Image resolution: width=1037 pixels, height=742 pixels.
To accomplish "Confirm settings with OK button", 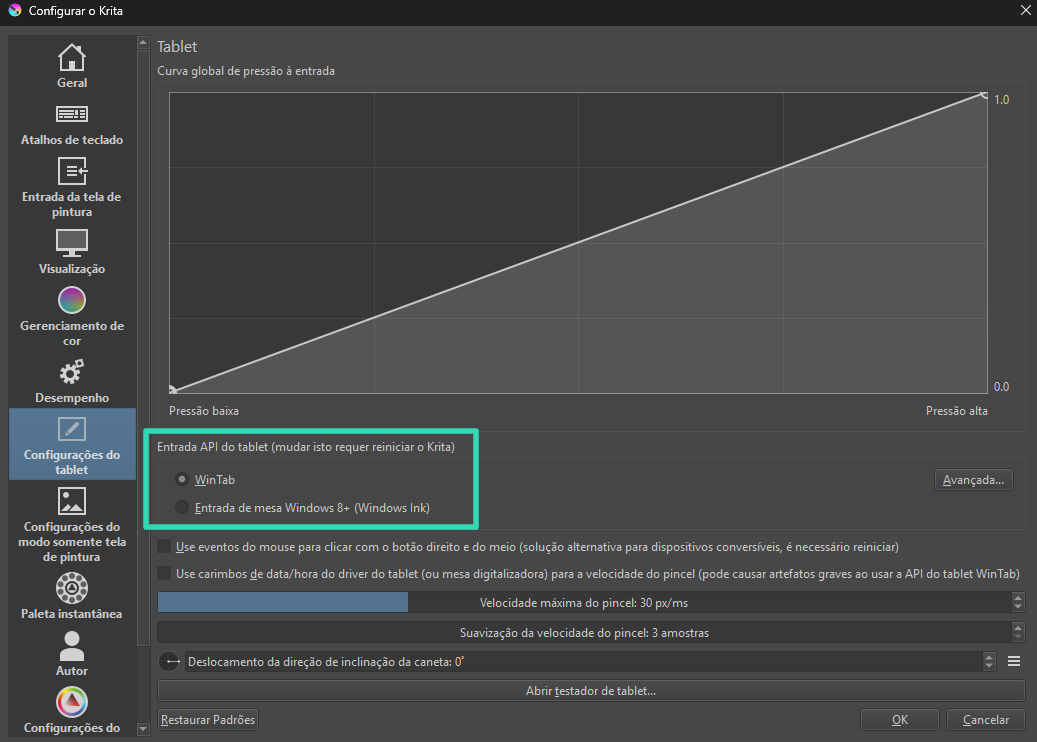I will [899, 720].
